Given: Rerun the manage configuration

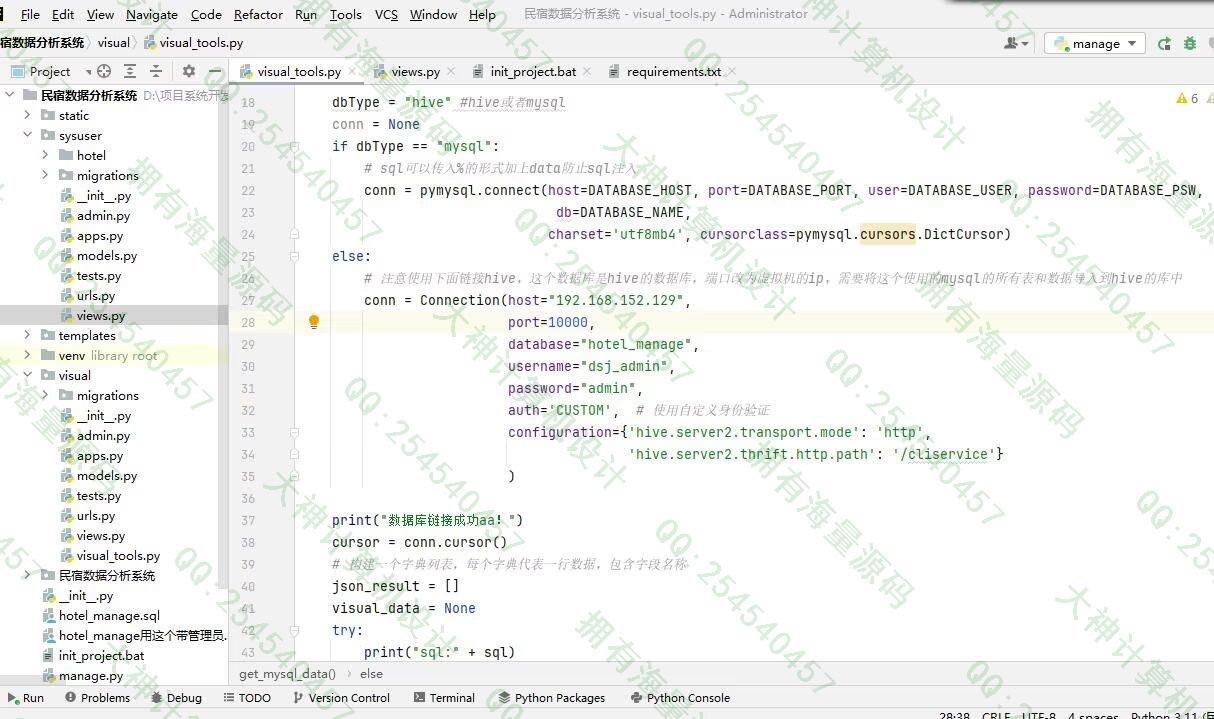Looking at the screenshot, I should (1164, 43).
